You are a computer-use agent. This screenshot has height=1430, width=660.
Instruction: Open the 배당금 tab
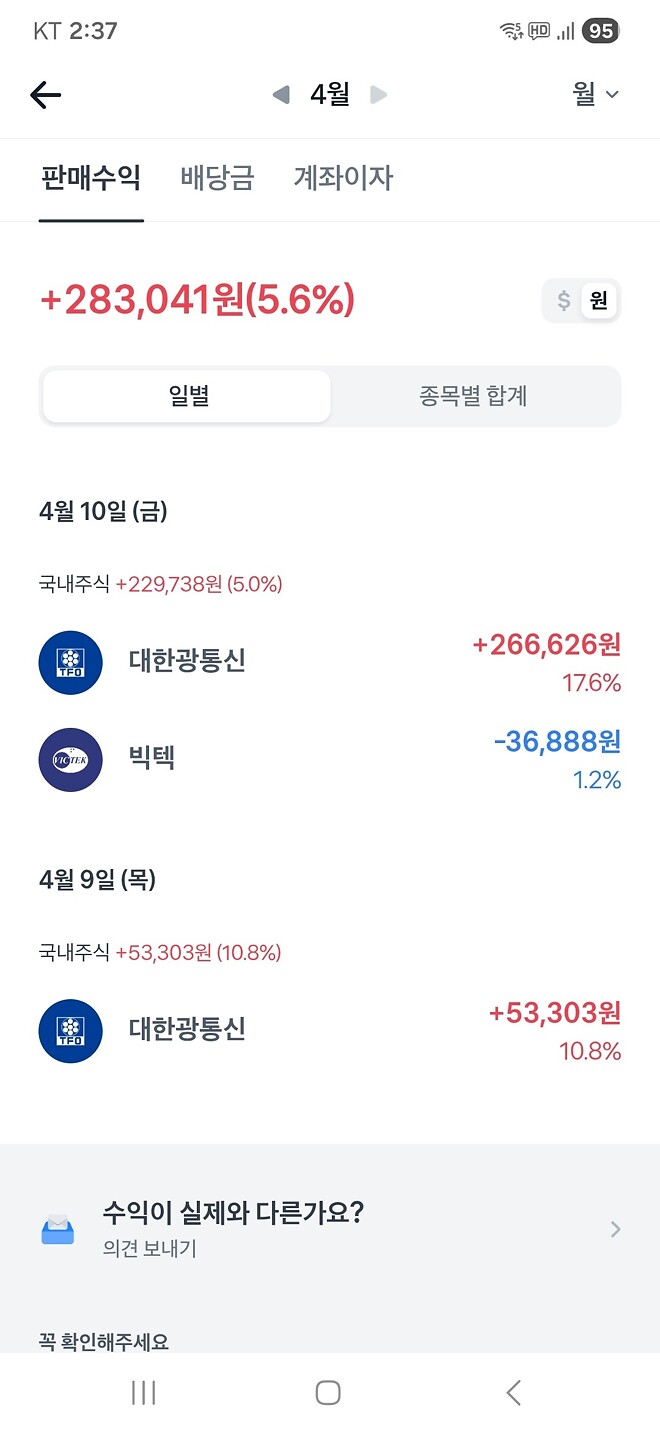(214, 178)
